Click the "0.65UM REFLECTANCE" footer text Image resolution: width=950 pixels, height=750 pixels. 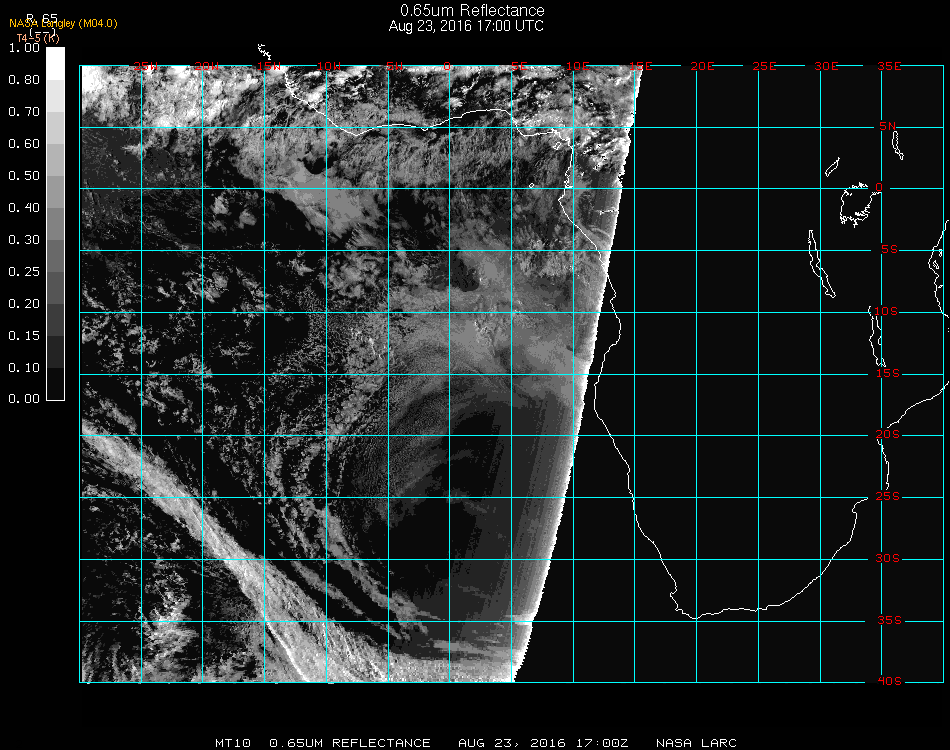[x=350, y=743]
